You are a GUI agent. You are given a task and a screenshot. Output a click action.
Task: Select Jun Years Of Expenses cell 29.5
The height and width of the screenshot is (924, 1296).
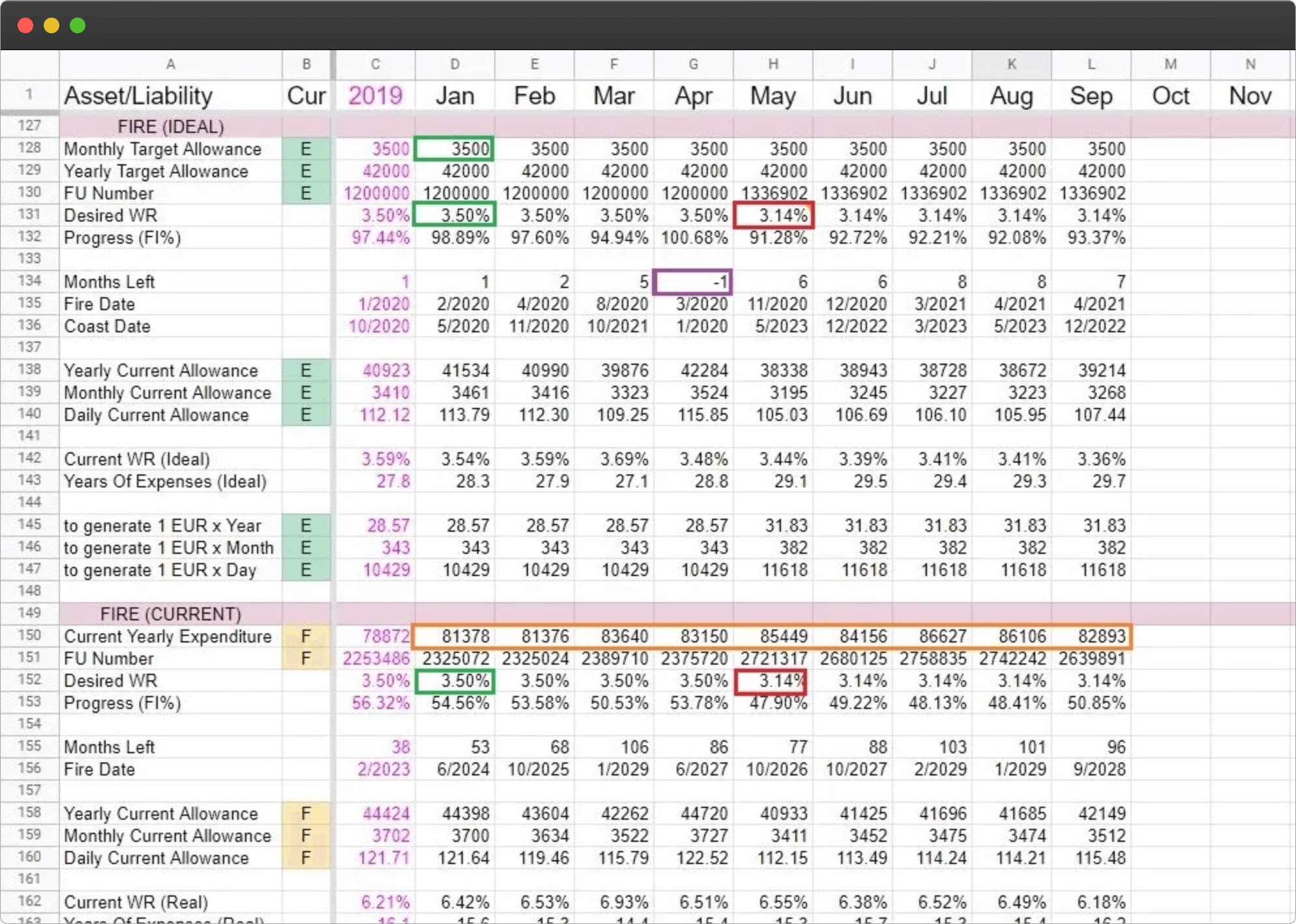click(x=853, y=481)
